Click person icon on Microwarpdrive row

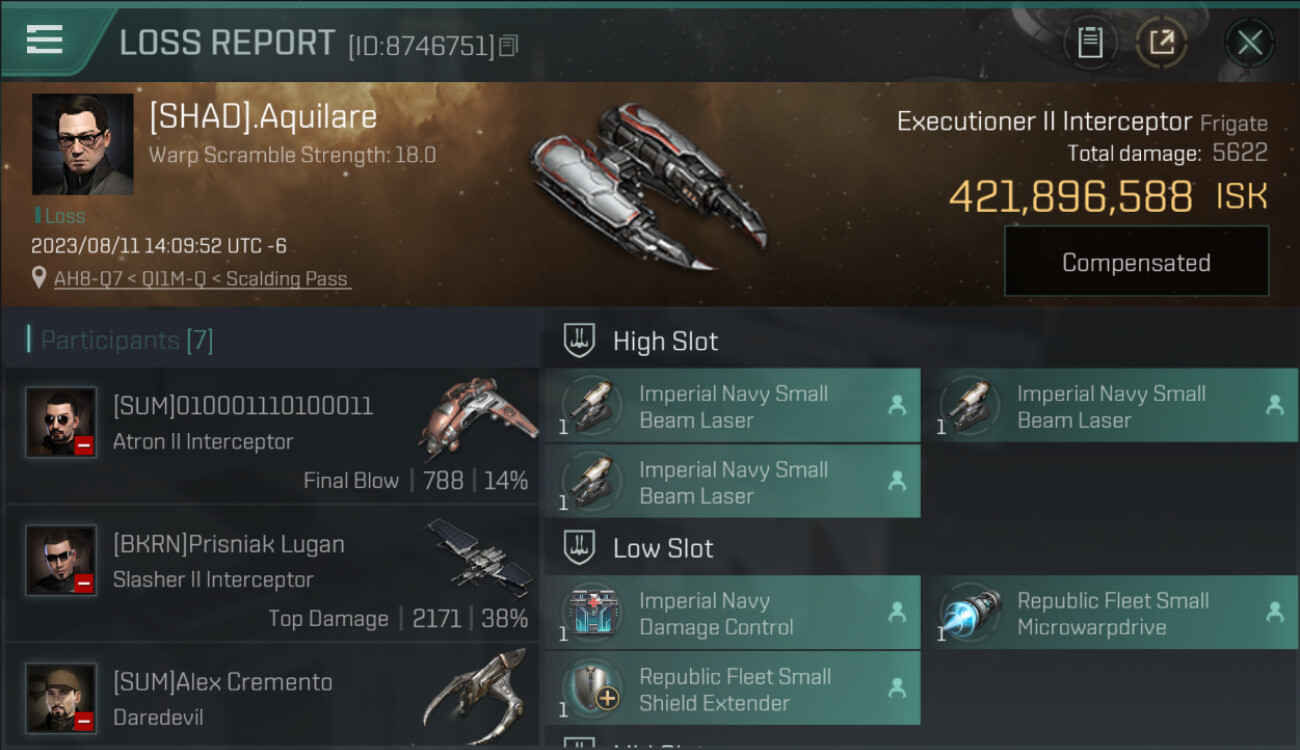coord(1274,612)
